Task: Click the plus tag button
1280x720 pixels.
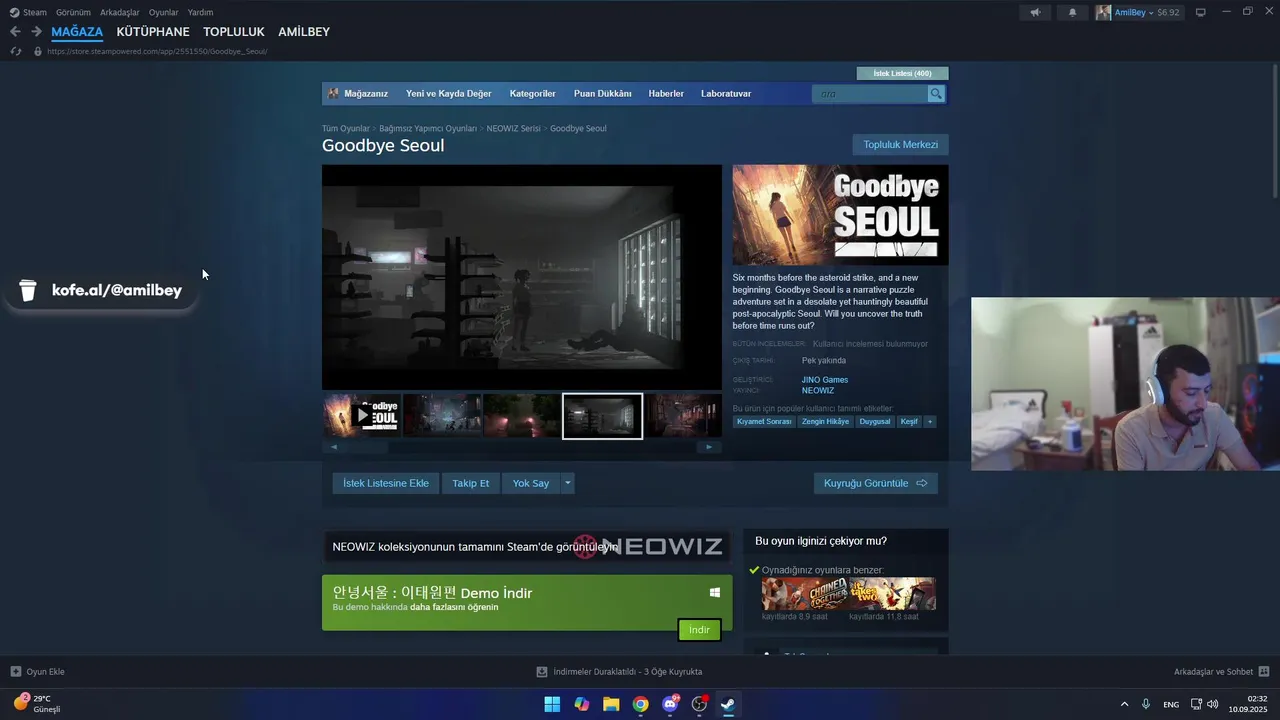Action: [x=930, y=422]
